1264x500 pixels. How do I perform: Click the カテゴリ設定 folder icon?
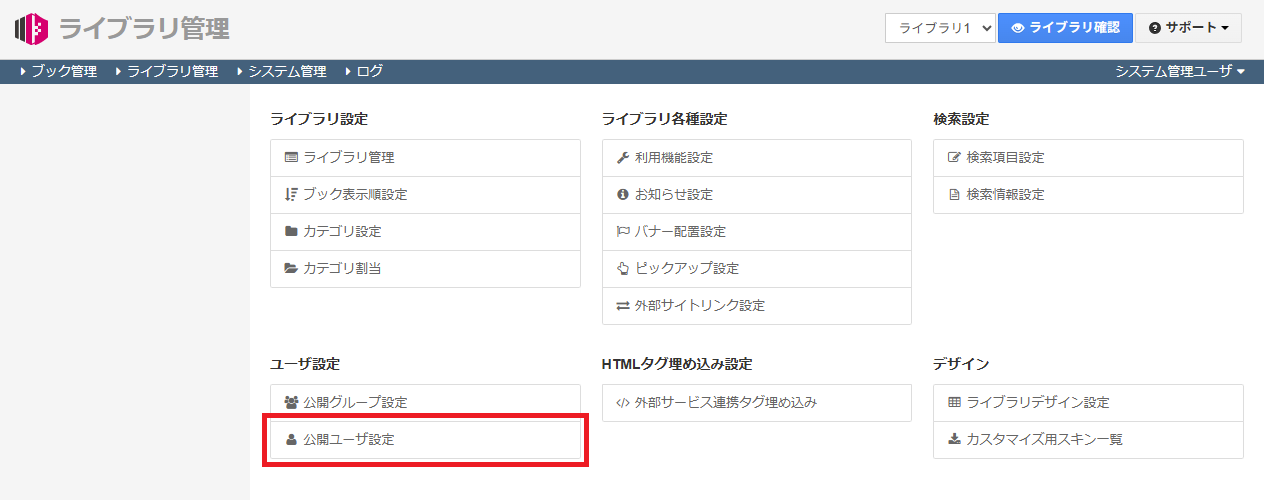tap(291, 232)
